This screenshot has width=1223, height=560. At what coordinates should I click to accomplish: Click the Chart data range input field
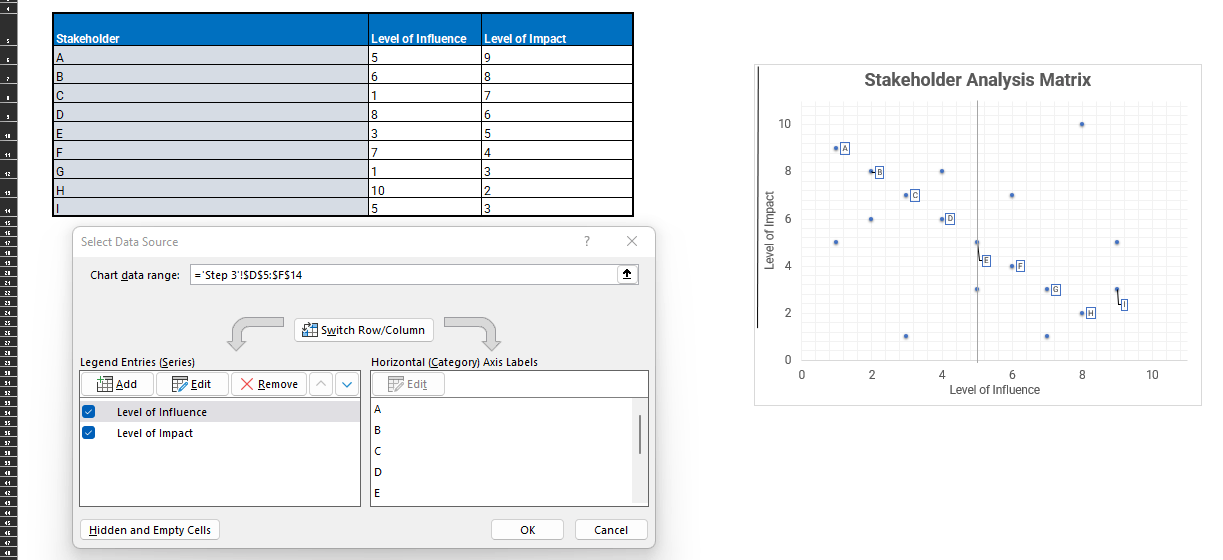404,275
